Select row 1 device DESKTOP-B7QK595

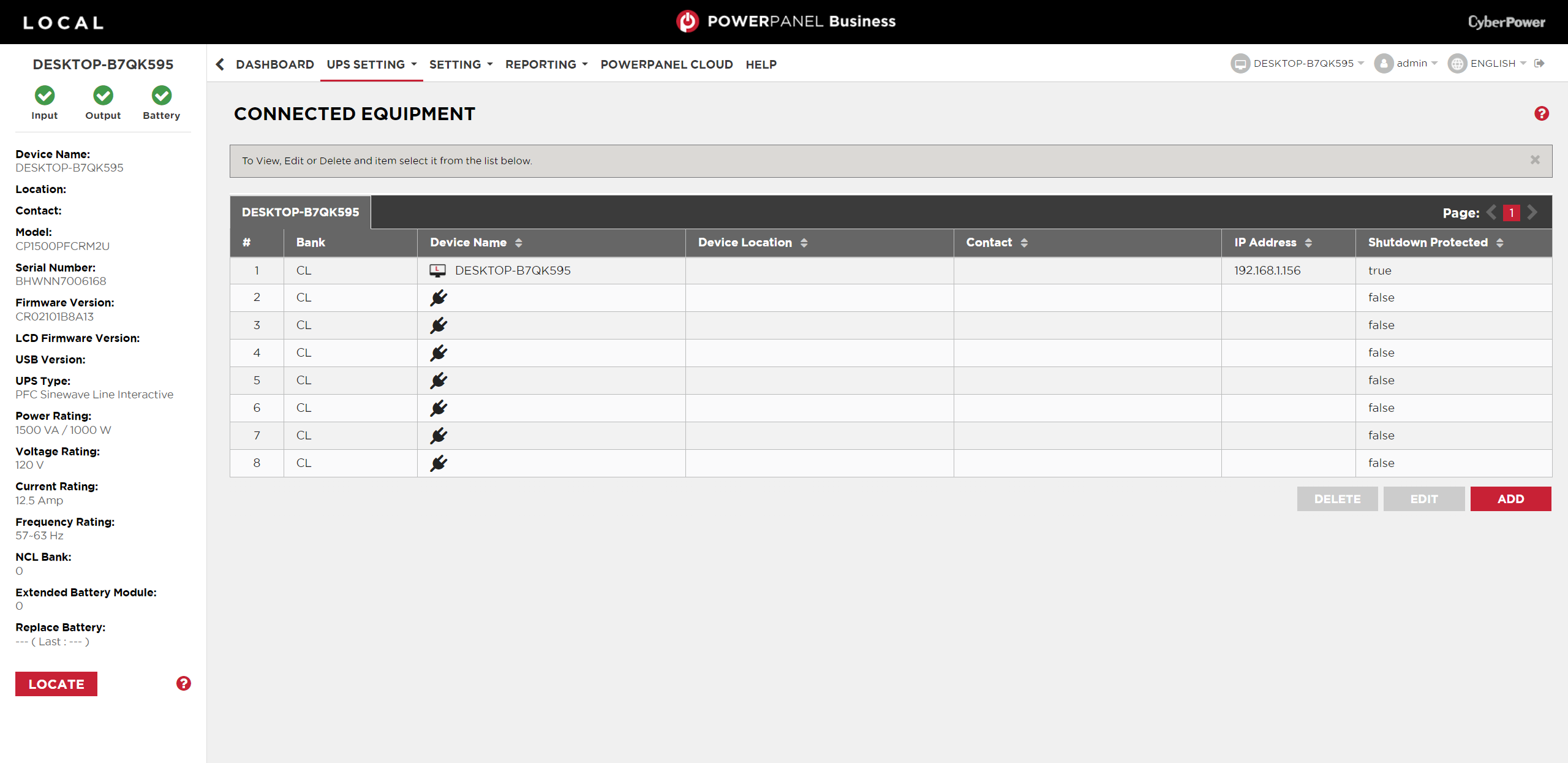513,270
